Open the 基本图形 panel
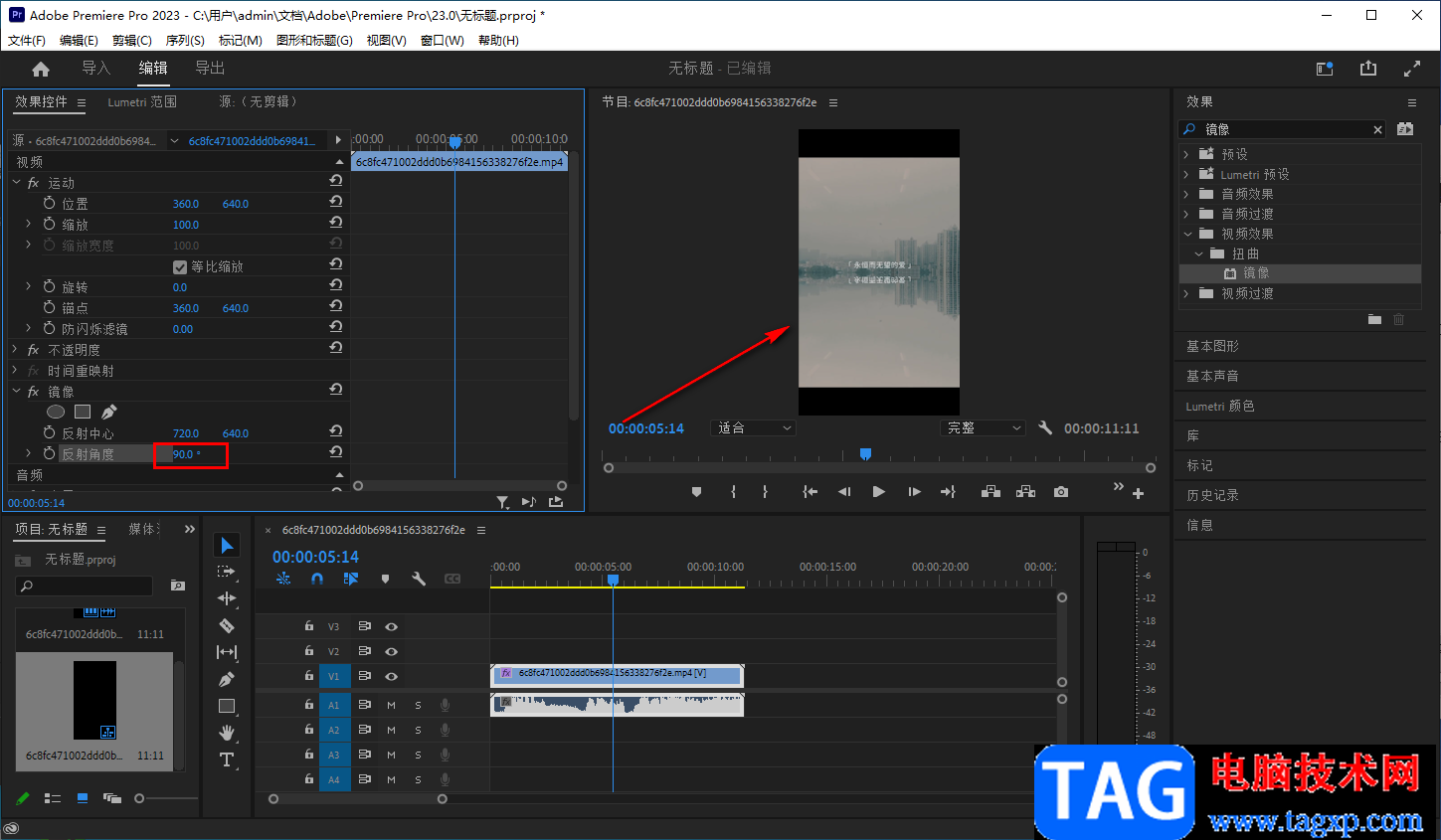 1212,346
